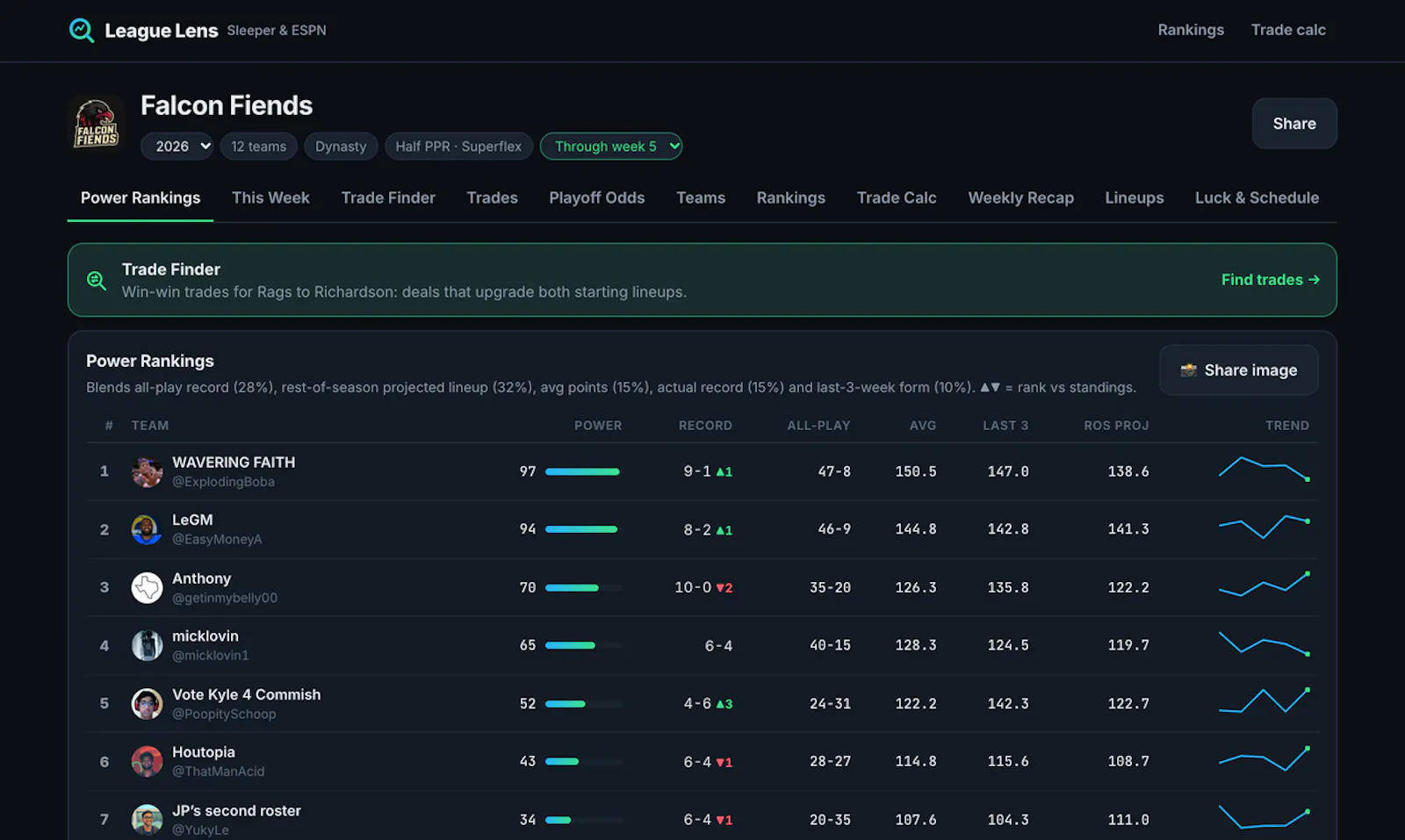Click LeGM team avatar
1405x840 pixels.
[x=147, y=530]
